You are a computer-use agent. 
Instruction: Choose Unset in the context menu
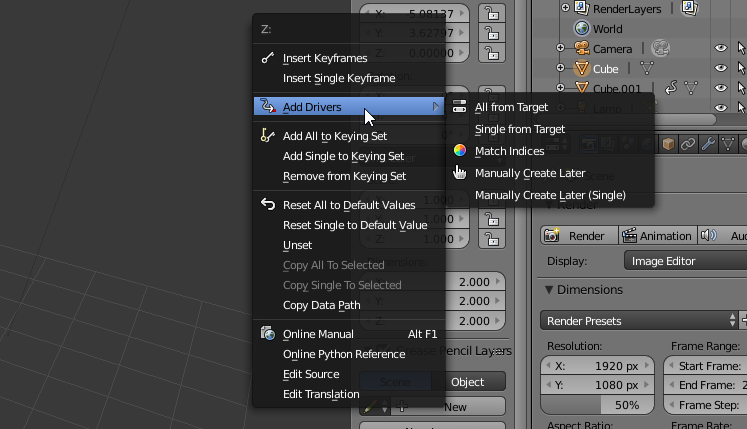(x=297, y=245)
